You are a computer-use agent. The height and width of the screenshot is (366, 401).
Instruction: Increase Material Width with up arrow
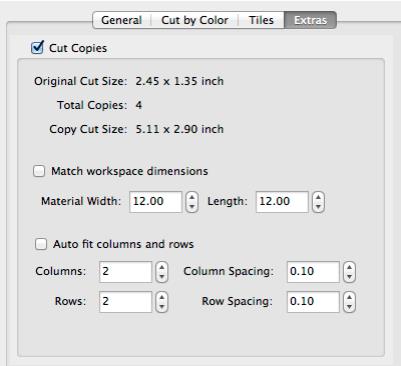pyautogui.click(x=192, y=197)
